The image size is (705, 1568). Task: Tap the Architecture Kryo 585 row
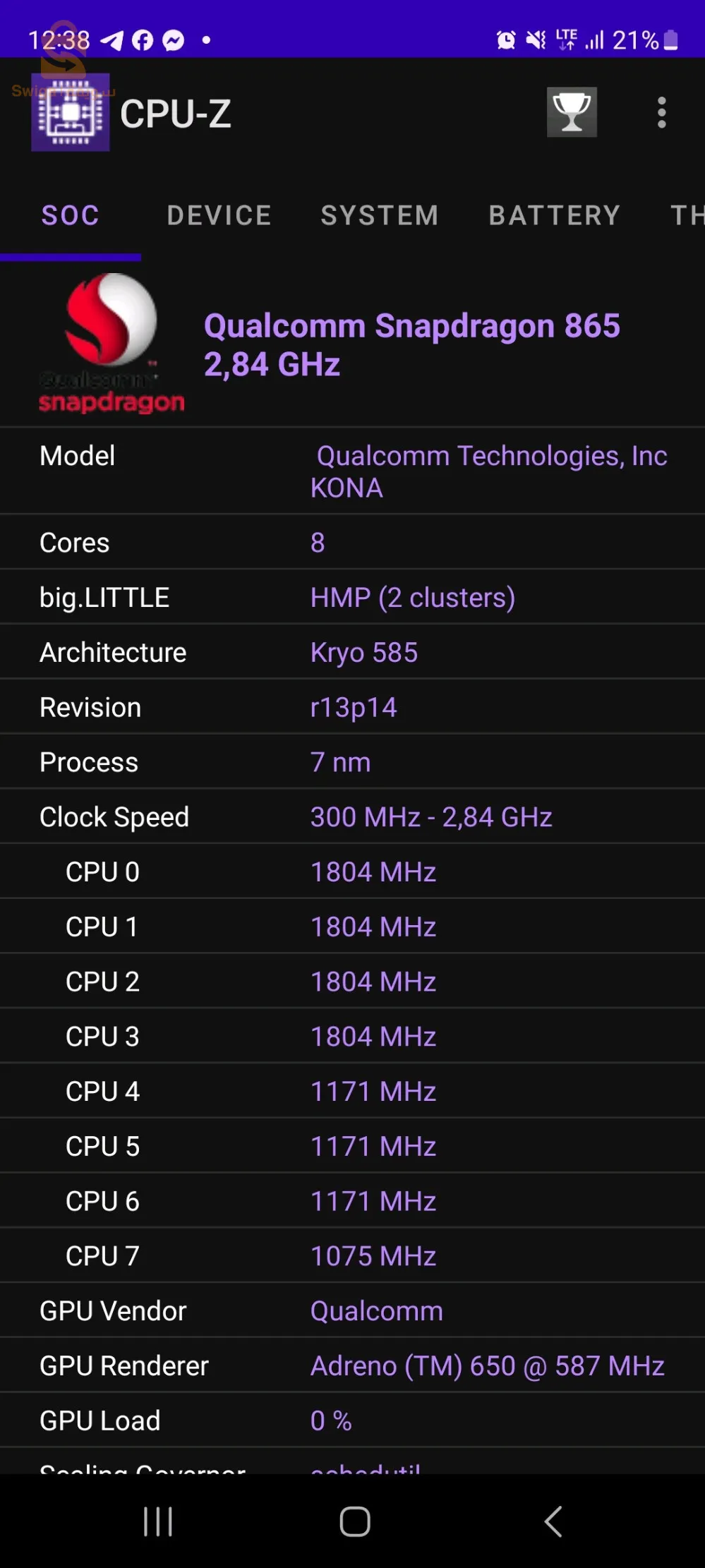(352, 653)
